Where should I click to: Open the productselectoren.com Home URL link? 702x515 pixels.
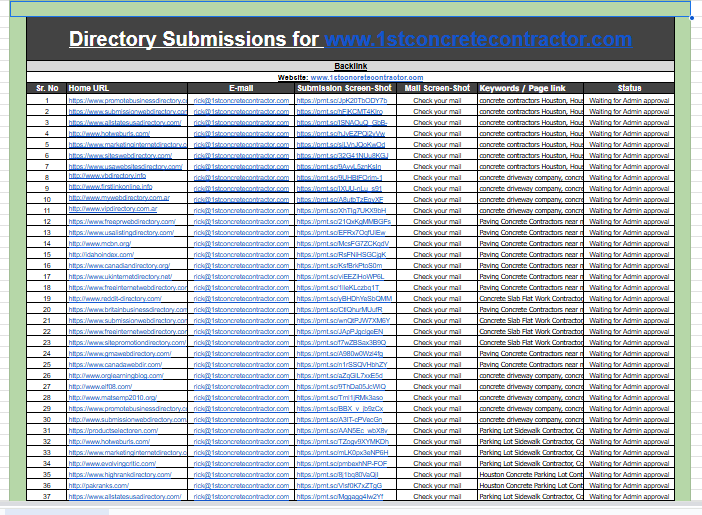coord(113,430)
